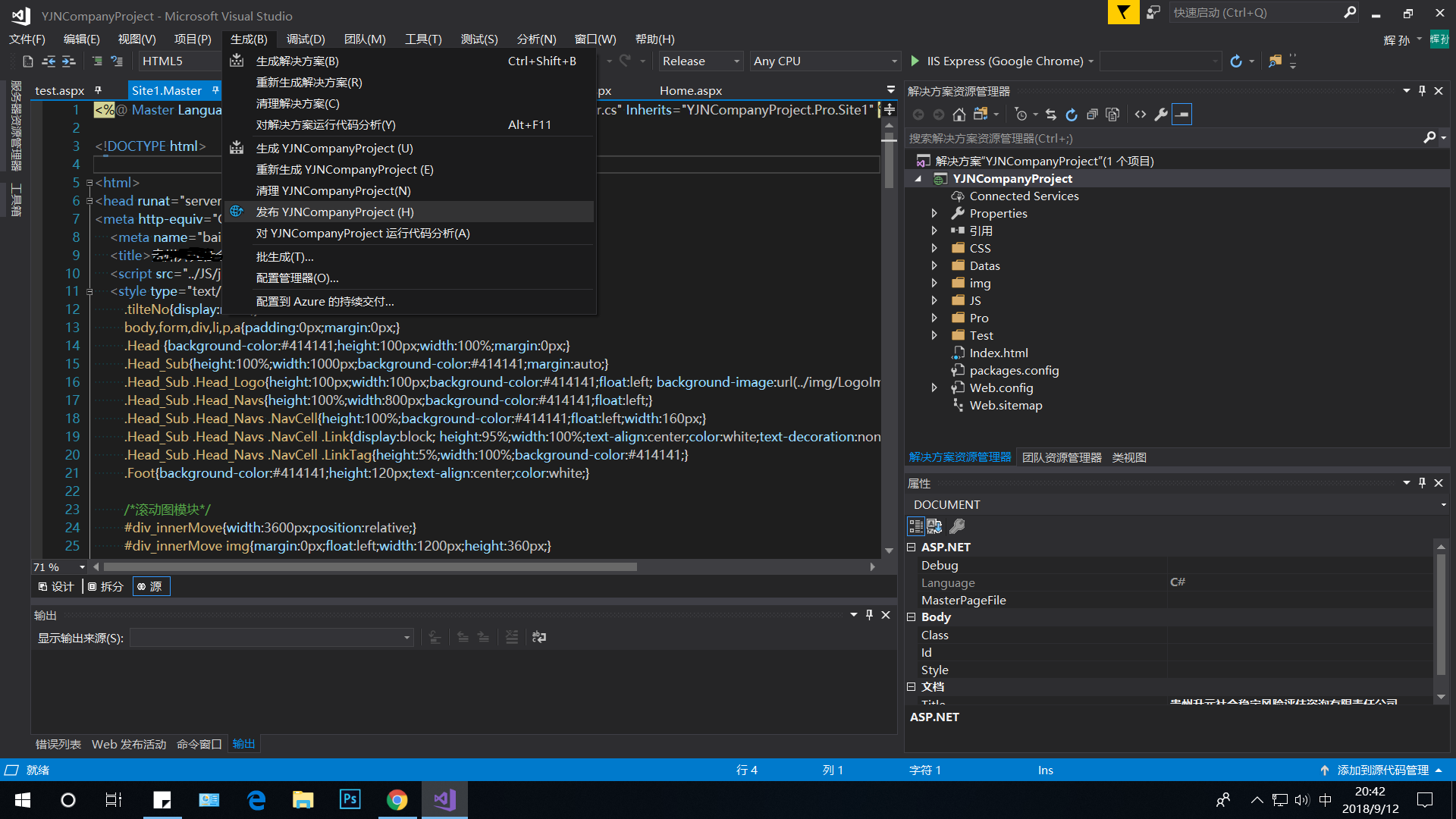Open the Class View tab
The width and height of the screenshot is (1456, 819).
[1129, 458]
